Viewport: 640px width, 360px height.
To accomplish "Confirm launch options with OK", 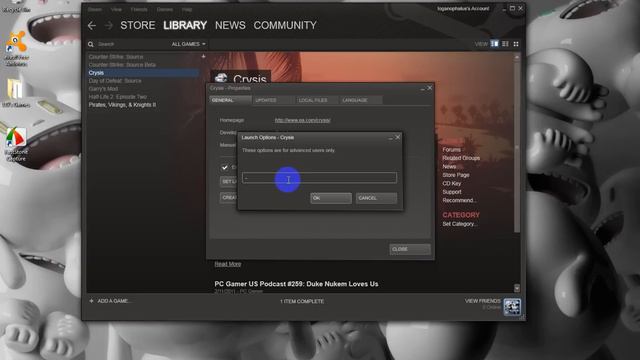I will point(331,198).
